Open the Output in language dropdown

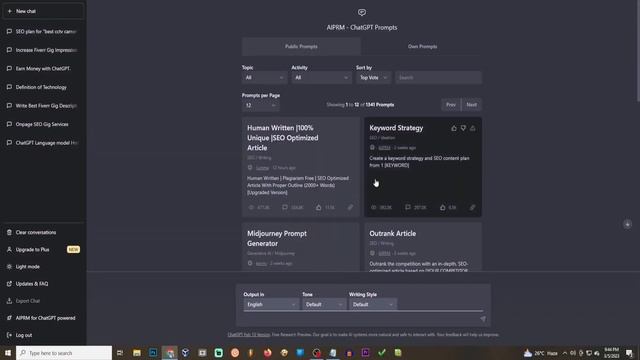pos(271,304)
